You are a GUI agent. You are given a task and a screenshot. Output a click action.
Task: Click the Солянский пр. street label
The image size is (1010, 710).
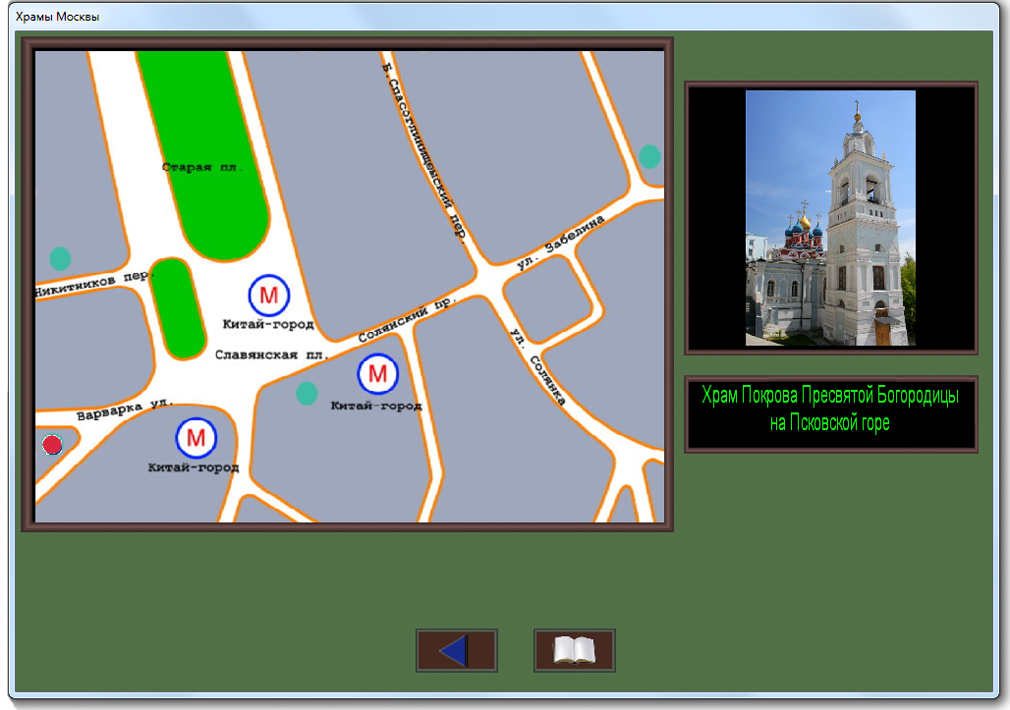pyautogui.click(x=406, y=319)
